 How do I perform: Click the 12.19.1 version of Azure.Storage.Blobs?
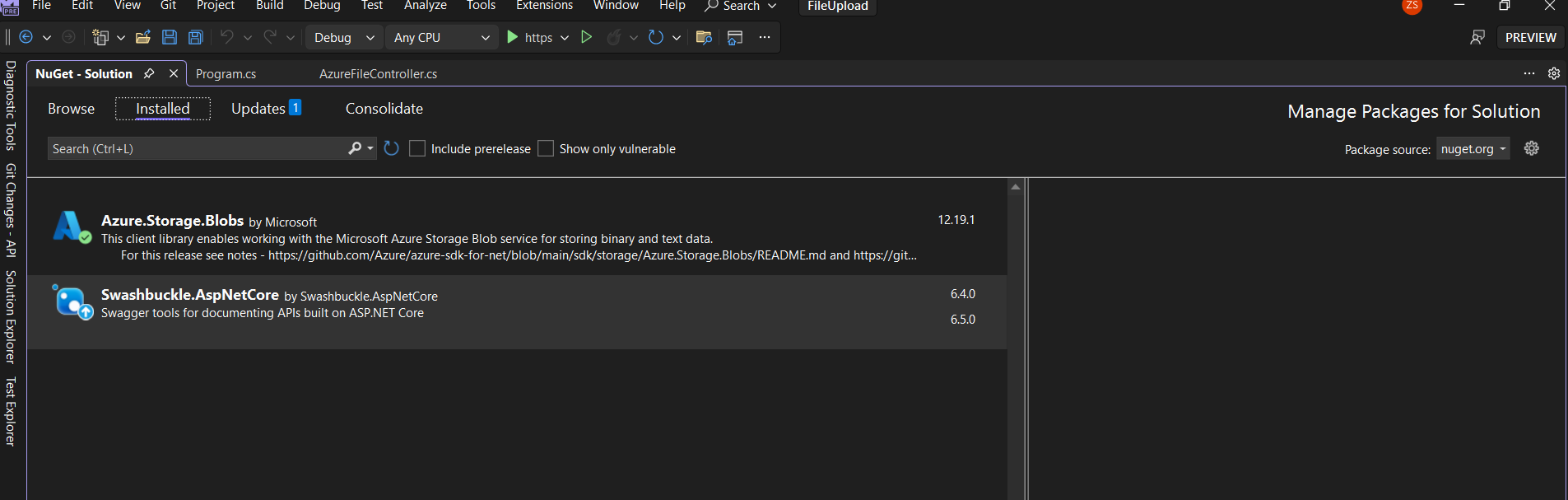click(x=956, y=220)
